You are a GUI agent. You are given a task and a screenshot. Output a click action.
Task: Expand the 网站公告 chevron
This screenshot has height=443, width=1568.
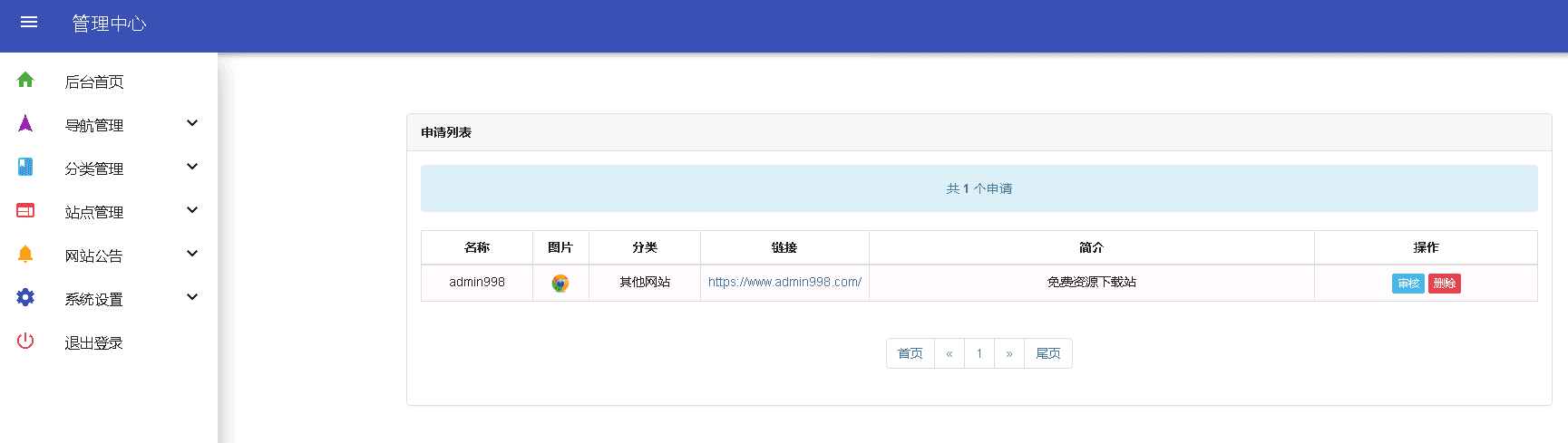[x=191, y=254]
